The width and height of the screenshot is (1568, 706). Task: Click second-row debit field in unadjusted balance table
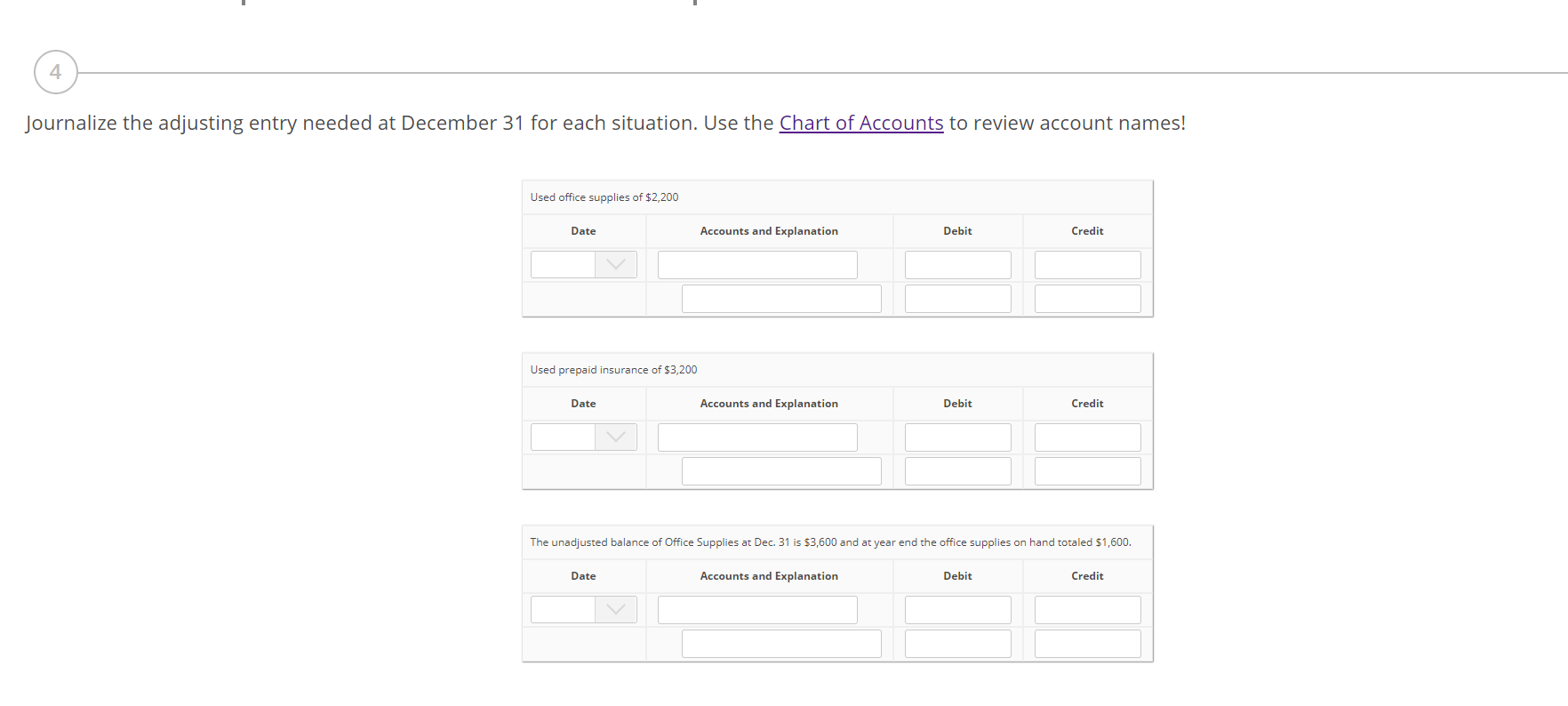pos(958,644)
